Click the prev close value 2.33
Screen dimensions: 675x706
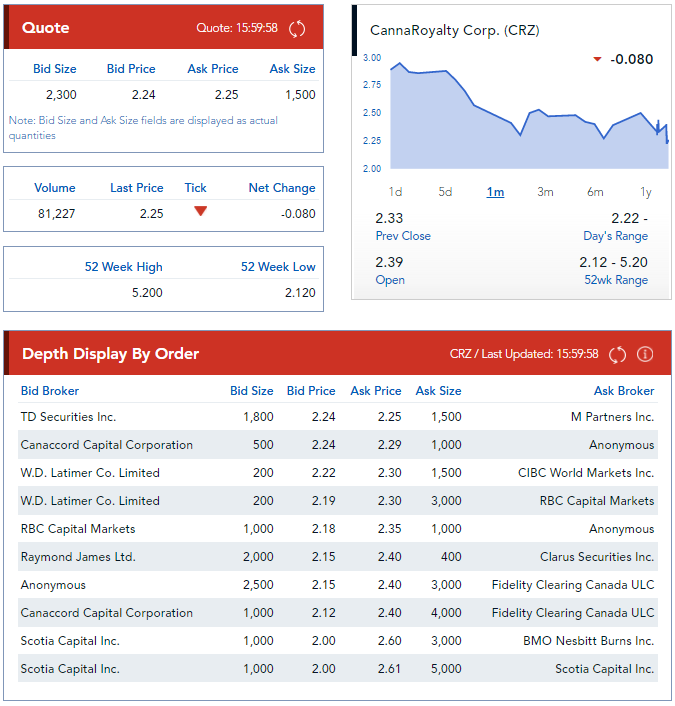[389, 218]
